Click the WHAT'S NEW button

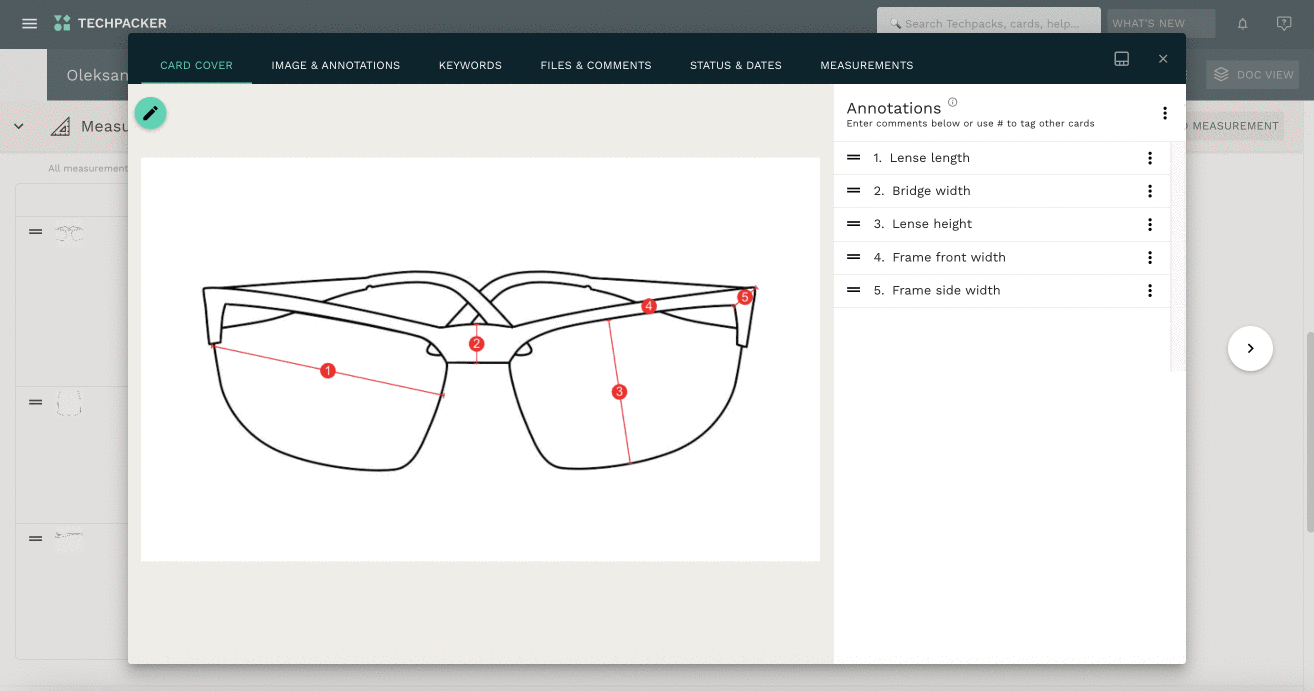pyautogui.click(x=1160, y=22)
